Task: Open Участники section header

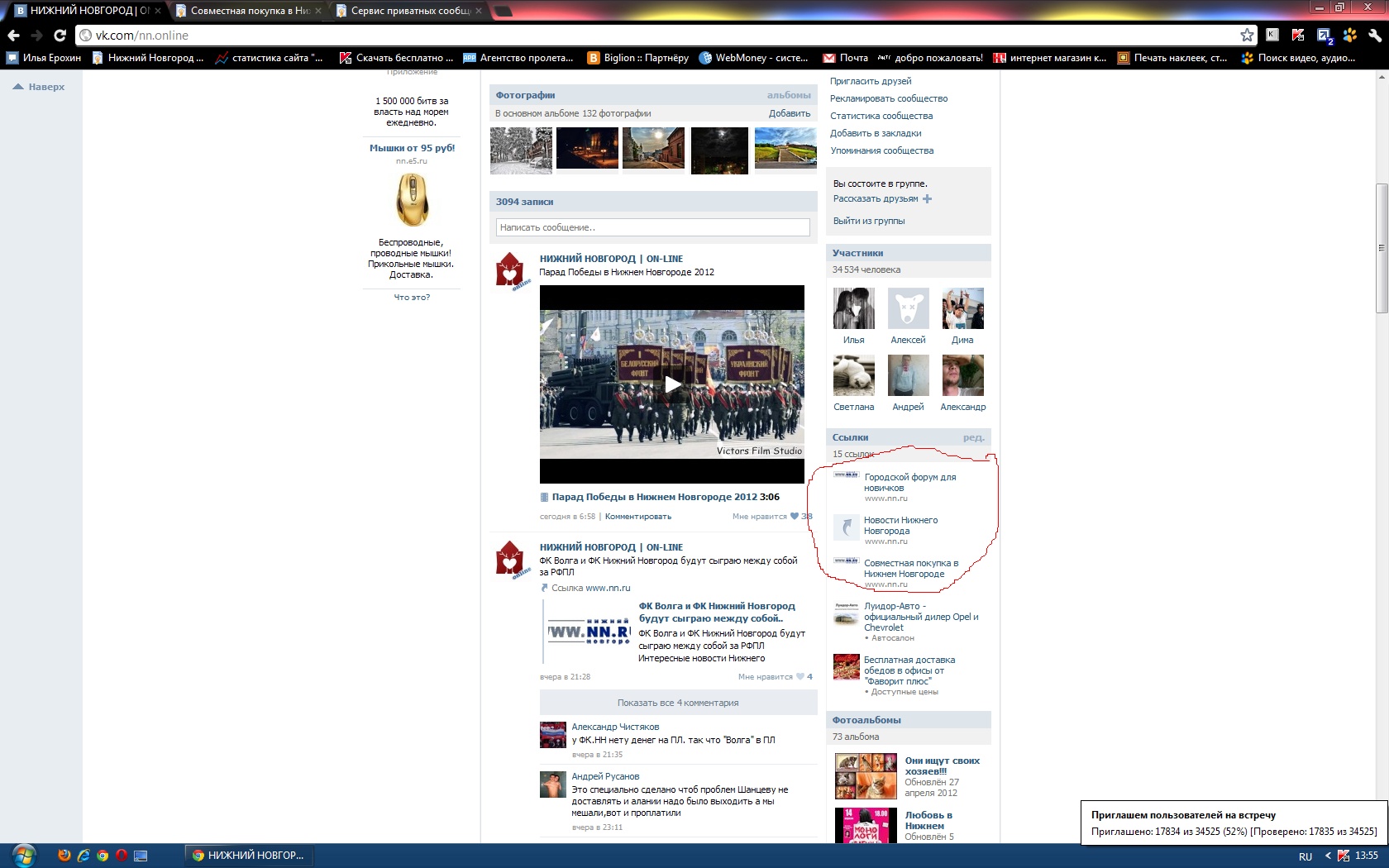Action: pos(908,253)
